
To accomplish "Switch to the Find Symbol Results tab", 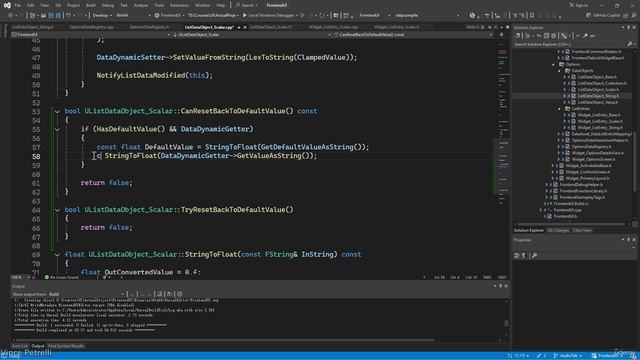I will 66,346.
